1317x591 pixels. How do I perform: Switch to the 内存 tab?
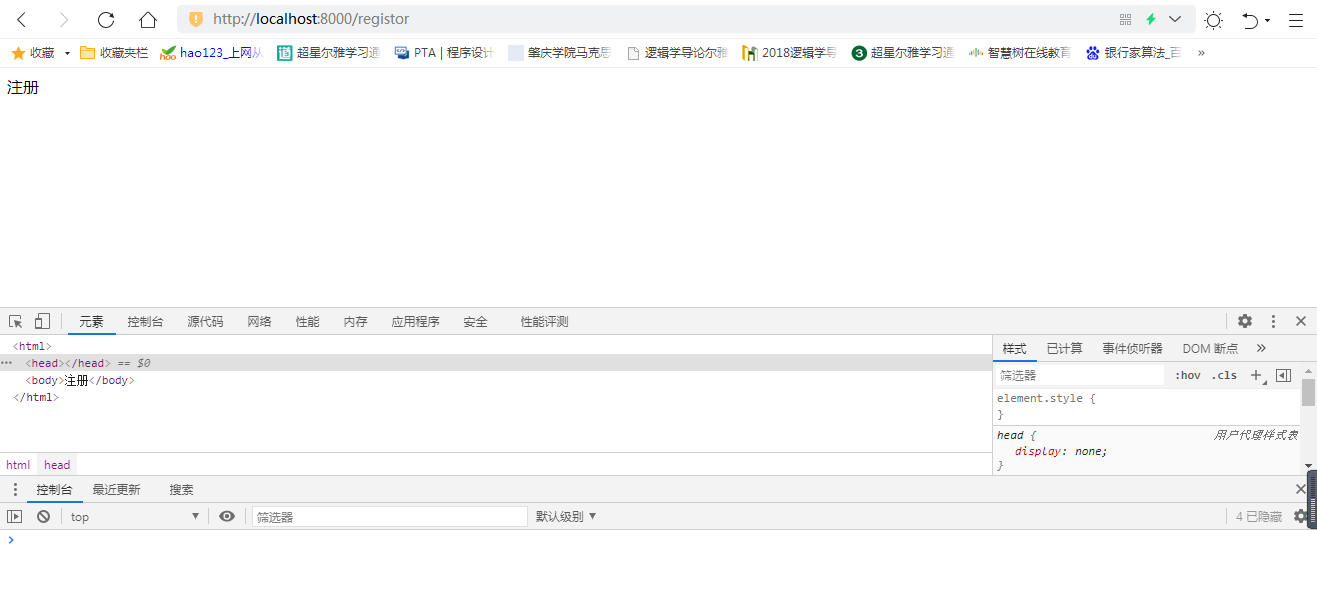click(x=355, y=322)
